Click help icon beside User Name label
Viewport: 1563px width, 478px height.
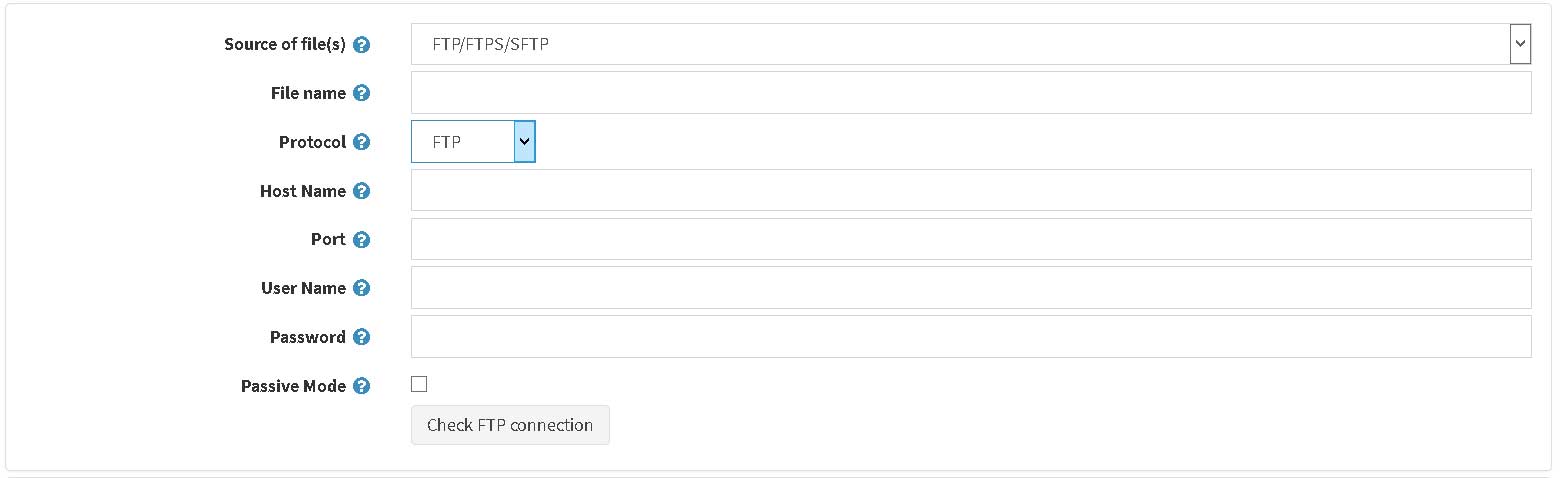coord(362,288)
